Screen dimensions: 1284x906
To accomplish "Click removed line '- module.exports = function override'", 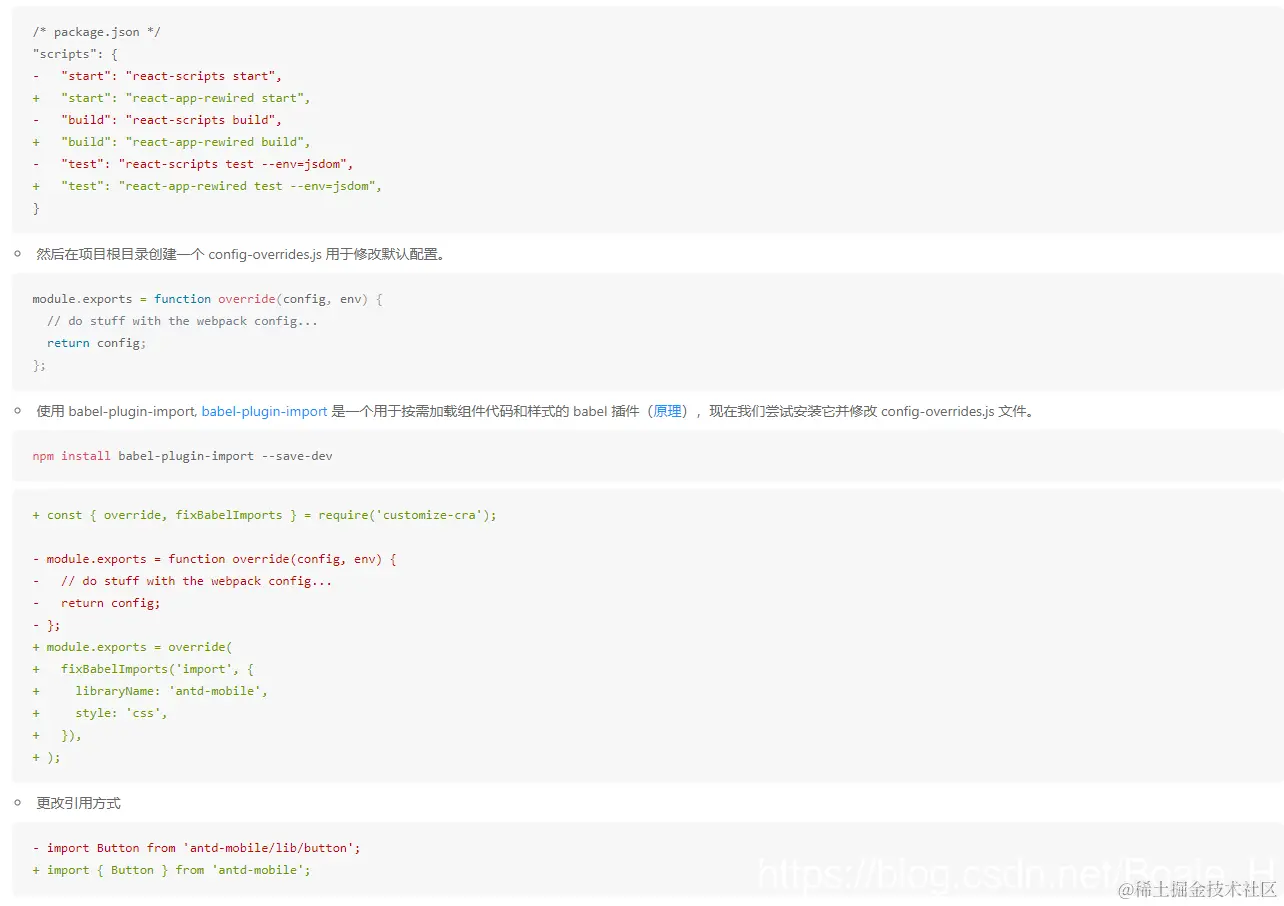I will (x=215, y=559).
